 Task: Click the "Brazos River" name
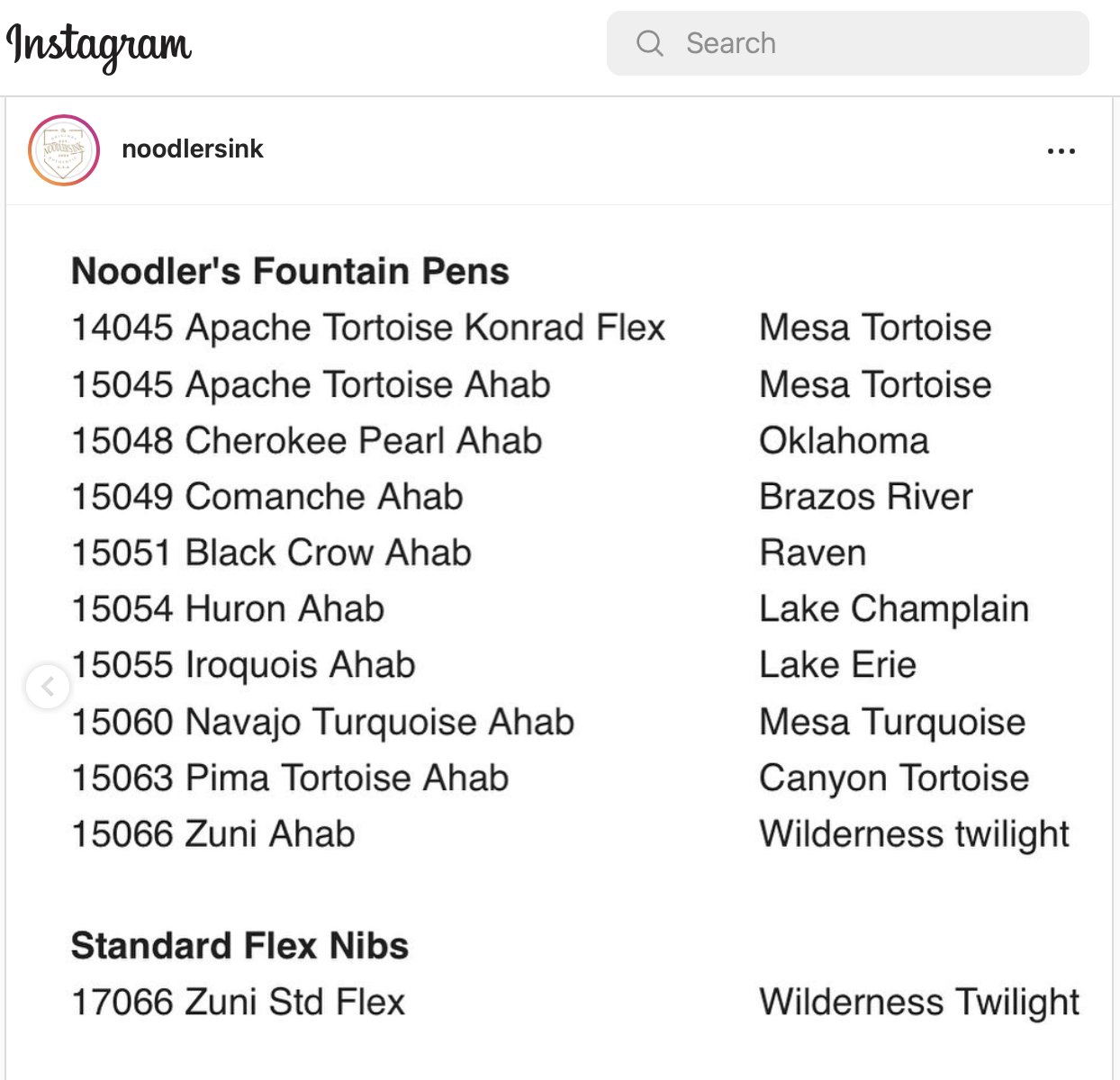865,497
